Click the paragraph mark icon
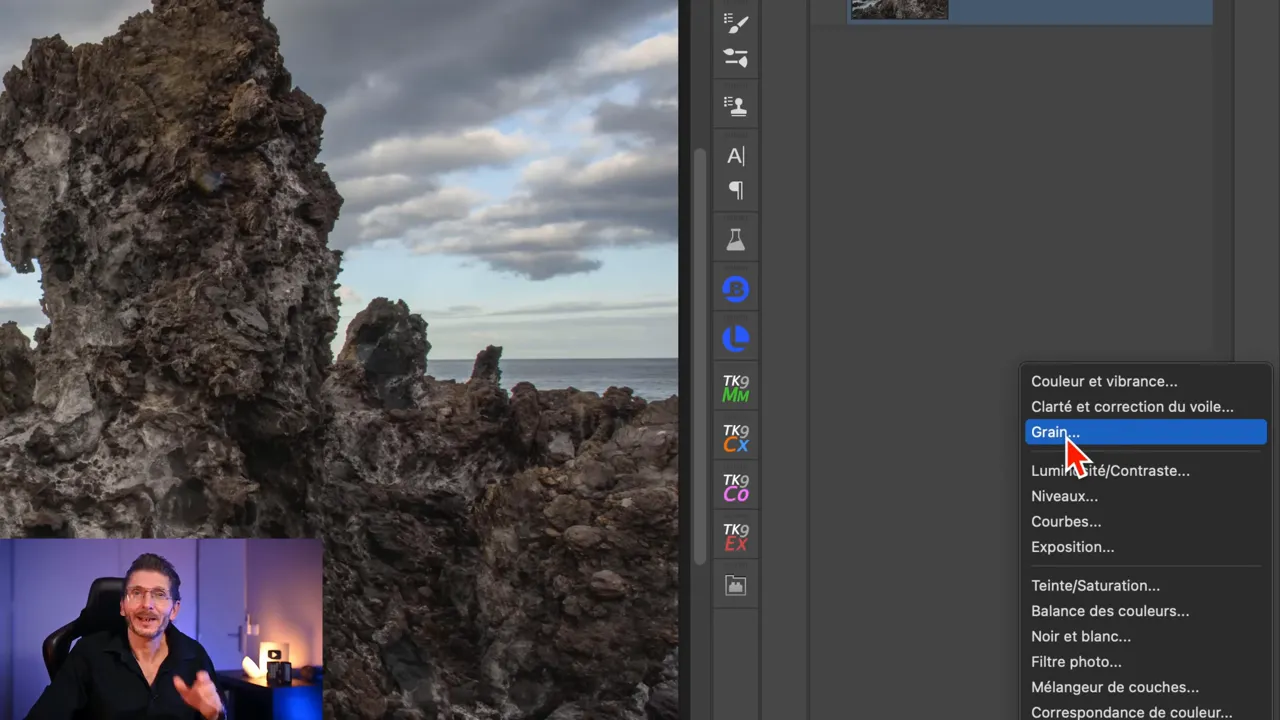 (x=735, y=190)
